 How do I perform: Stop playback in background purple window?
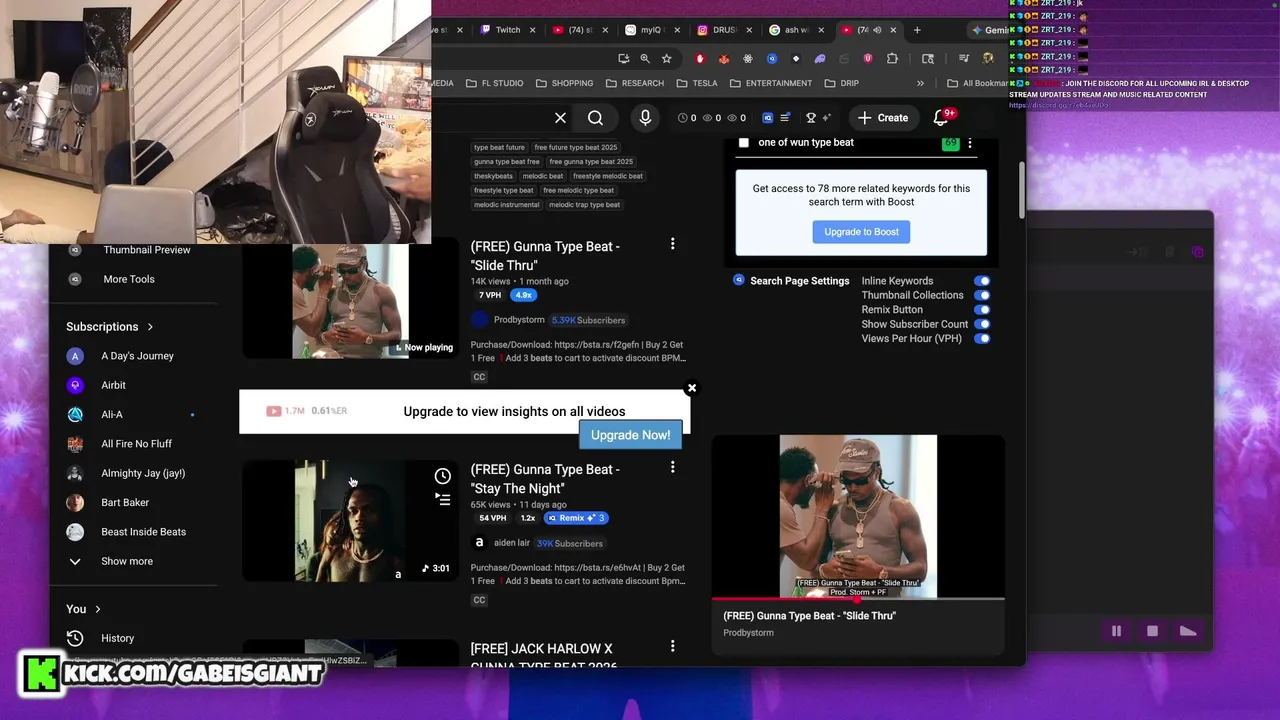(1152, 631)
